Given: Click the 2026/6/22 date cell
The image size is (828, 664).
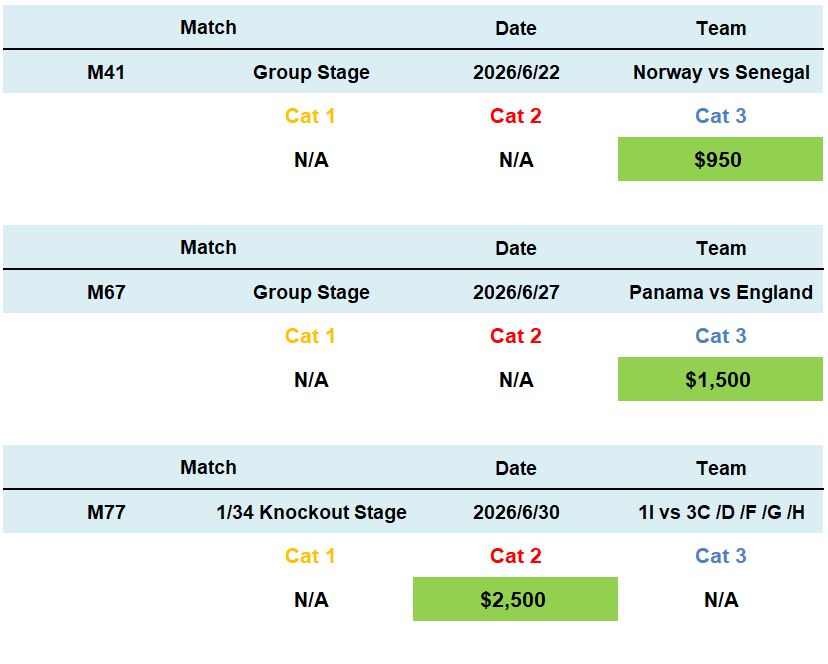Looking at the screenshot, I should 516,72.
